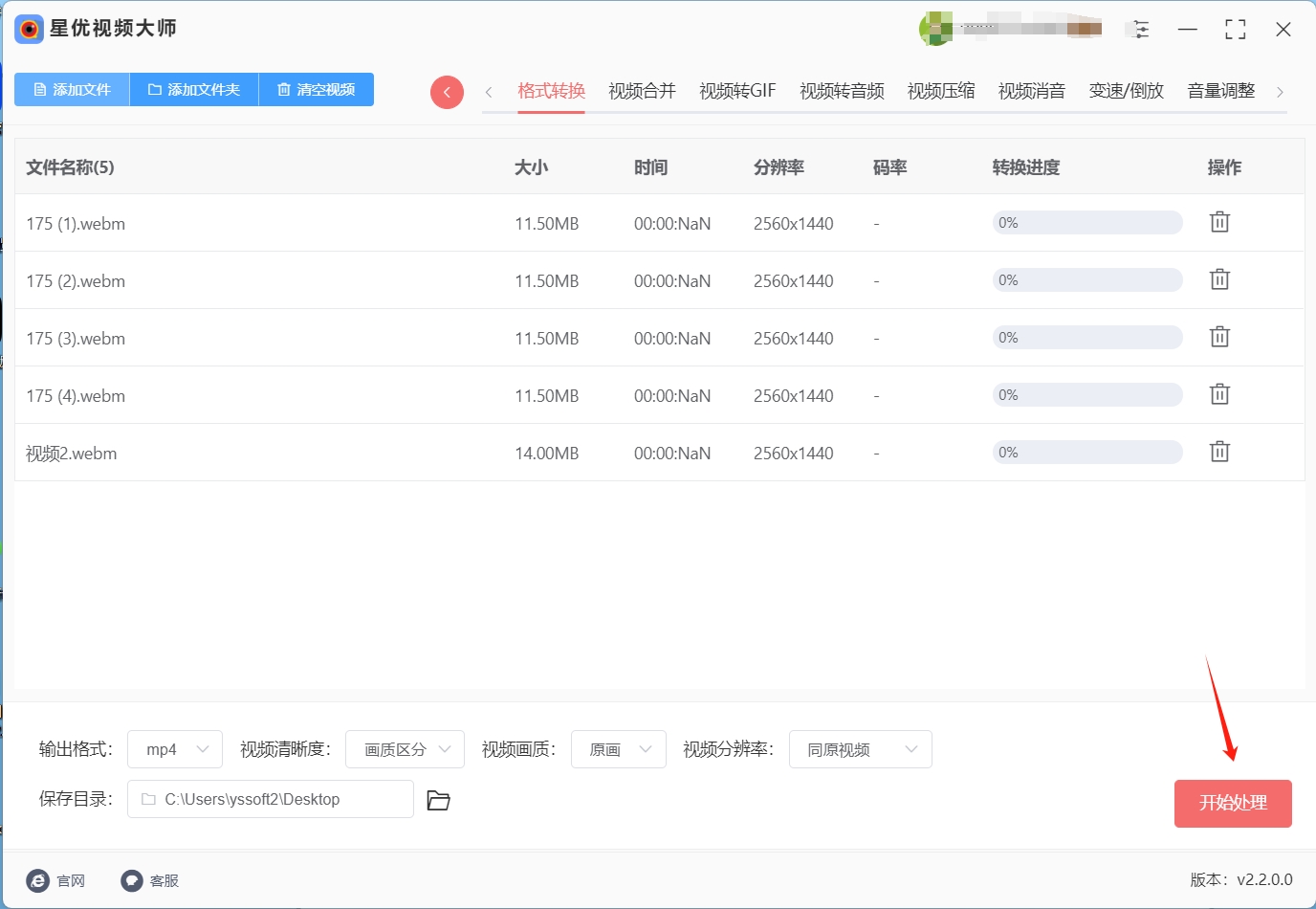This screenshot has height=909, width=1316.
Task: Select file name 175 (3).webm
Action: [76, 339]
